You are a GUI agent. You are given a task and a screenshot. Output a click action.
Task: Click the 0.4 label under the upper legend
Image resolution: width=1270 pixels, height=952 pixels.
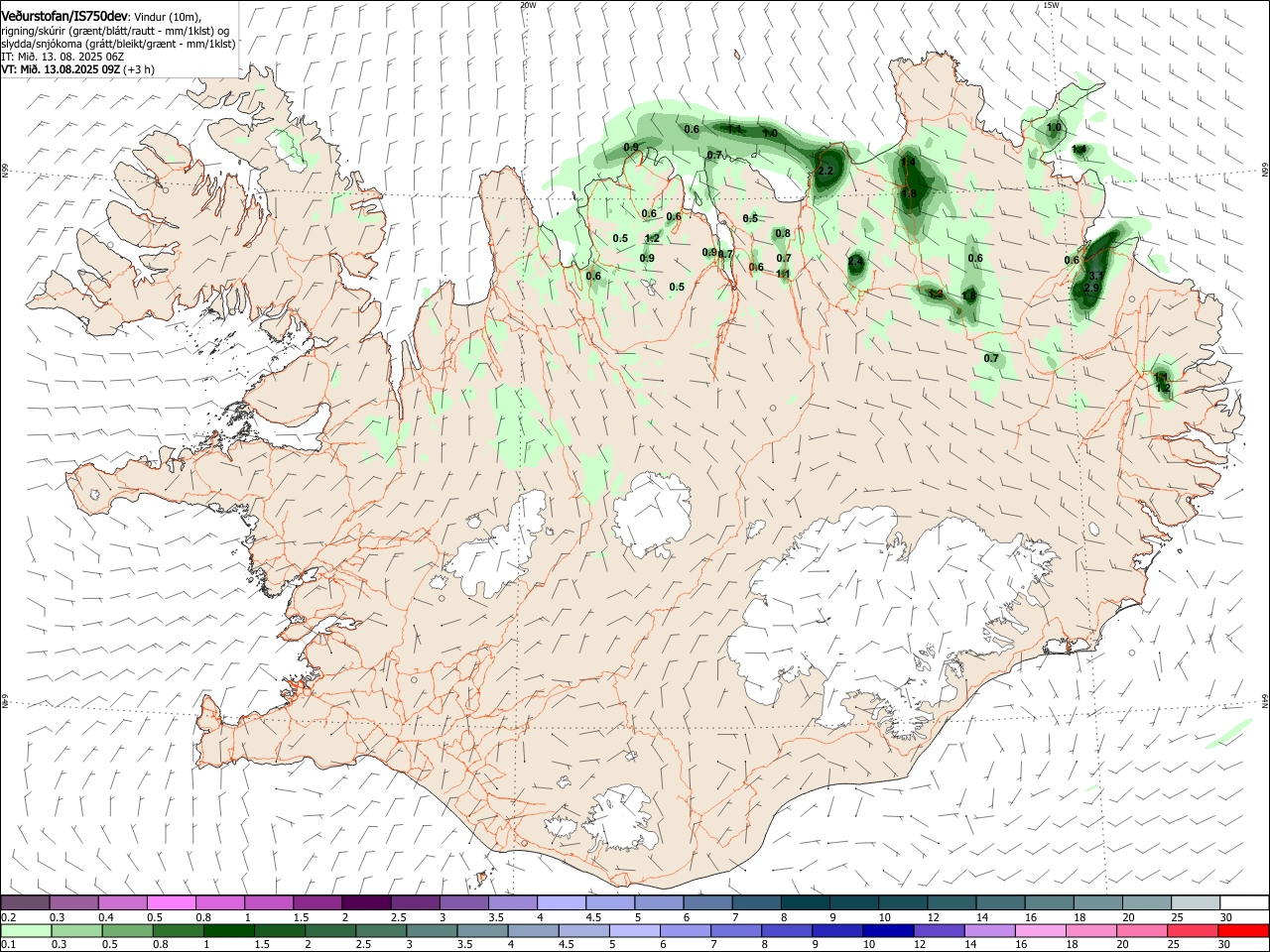106,916
